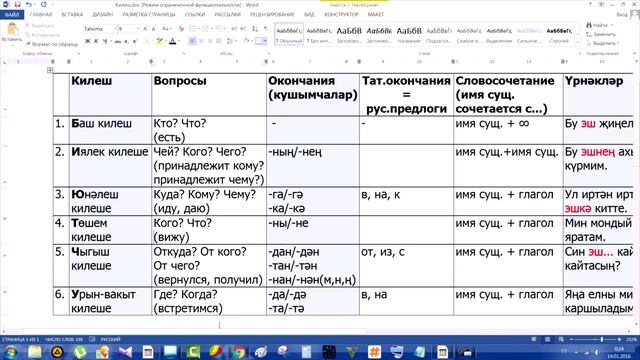The image size is (640, 360).
Task: Click the bullet list icon
Action: (193, 29)
